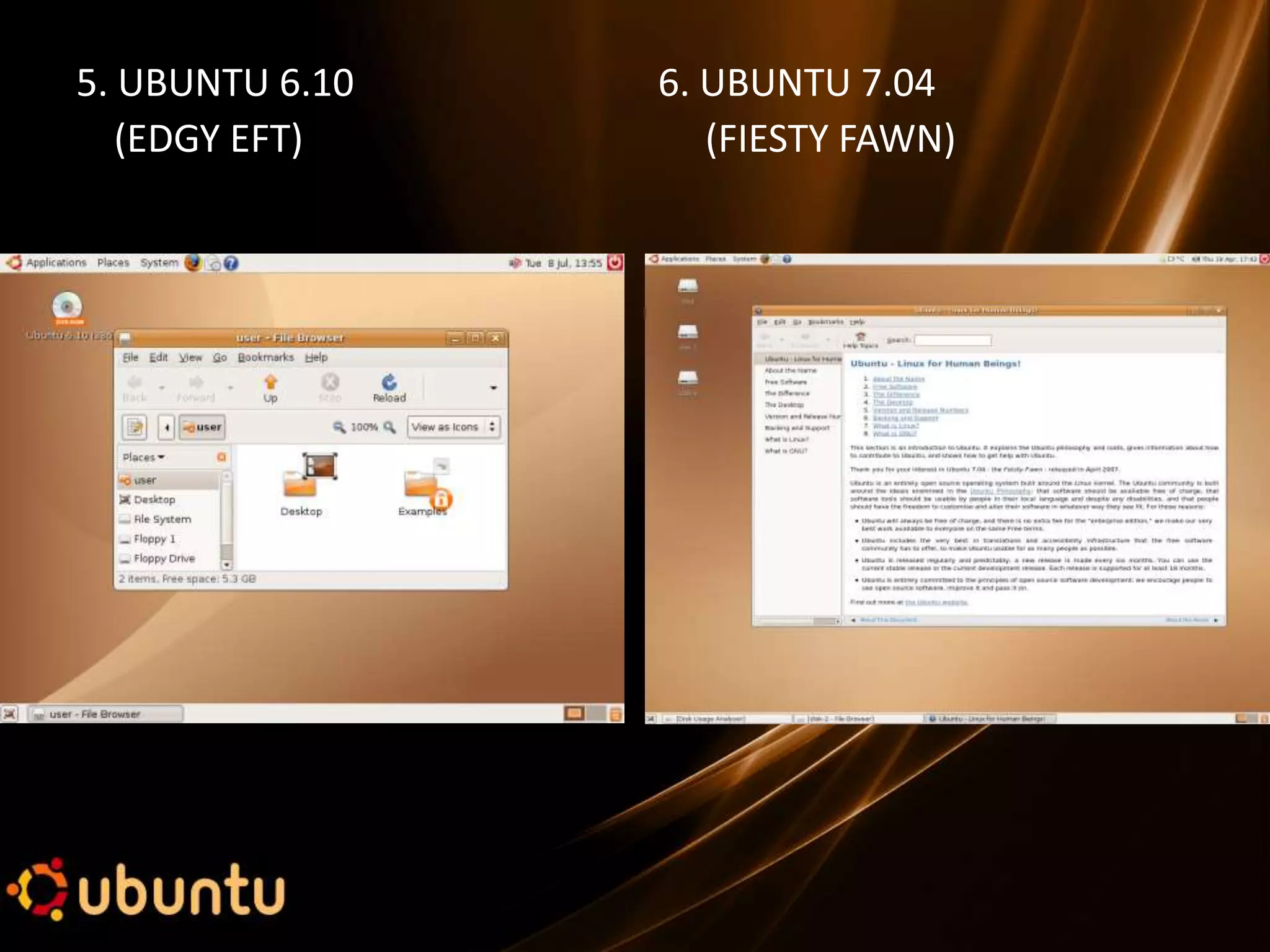Click Up arrow in 6.10 File Browser toolbar

click(x=270, y=389)
